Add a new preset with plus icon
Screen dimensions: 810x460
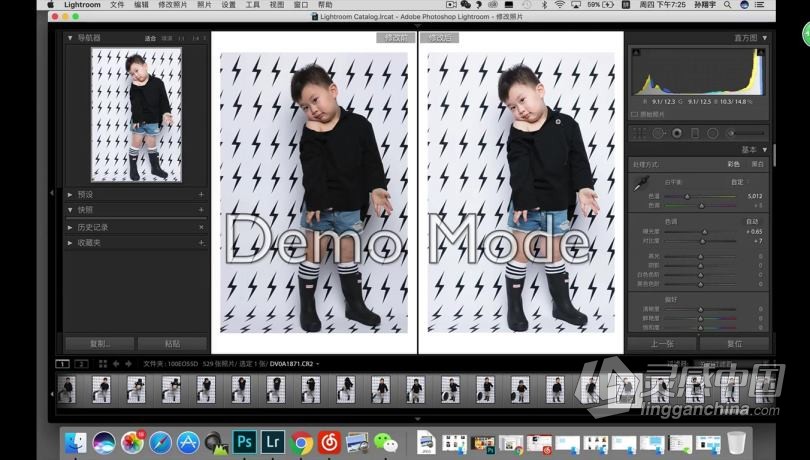(201, 195)
